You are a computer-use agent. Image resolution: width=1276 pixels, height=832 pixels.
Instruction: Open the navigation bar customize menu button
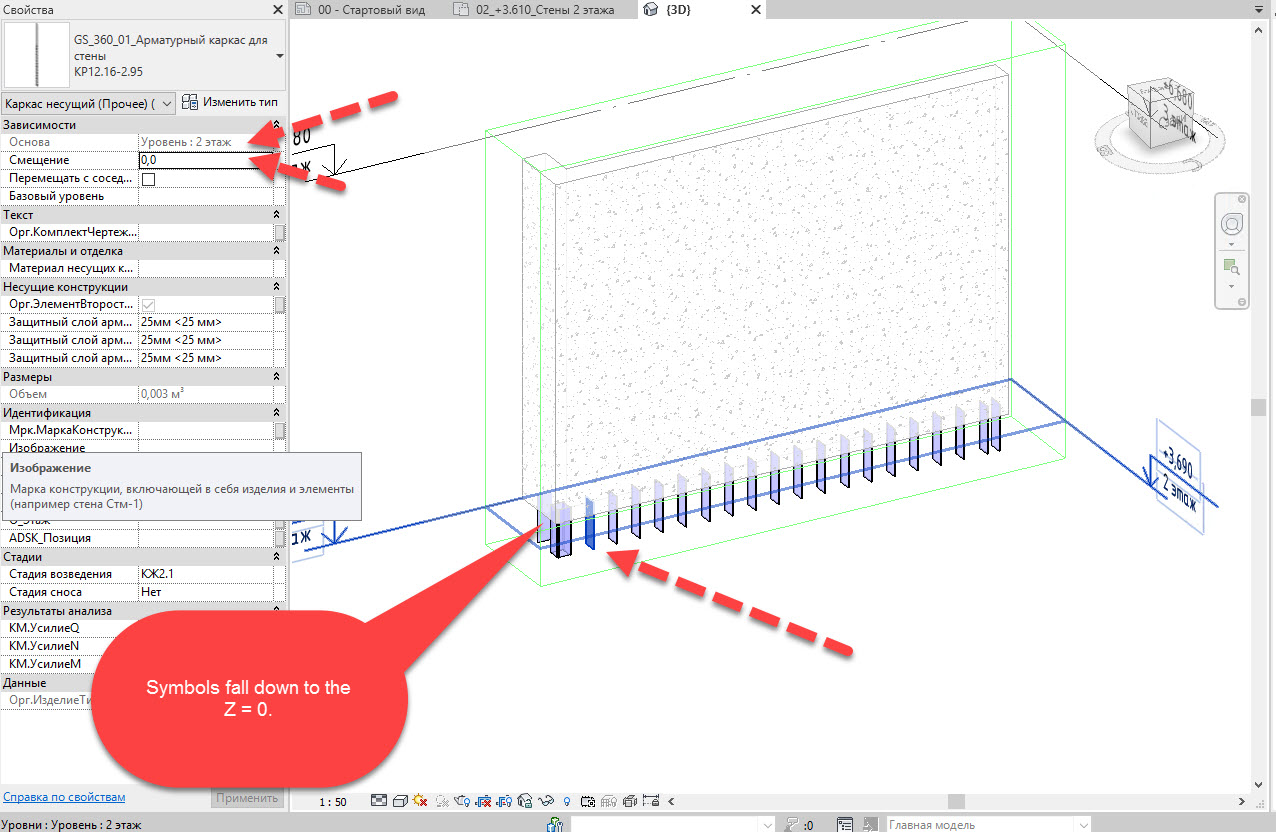coord(1242,303)
